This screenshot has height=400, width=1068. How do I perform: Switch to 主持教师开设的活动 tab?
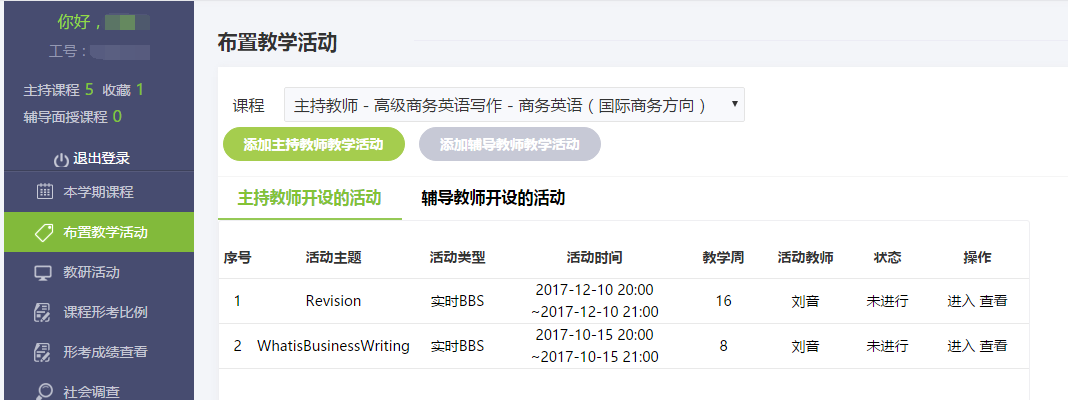[309, 198]
